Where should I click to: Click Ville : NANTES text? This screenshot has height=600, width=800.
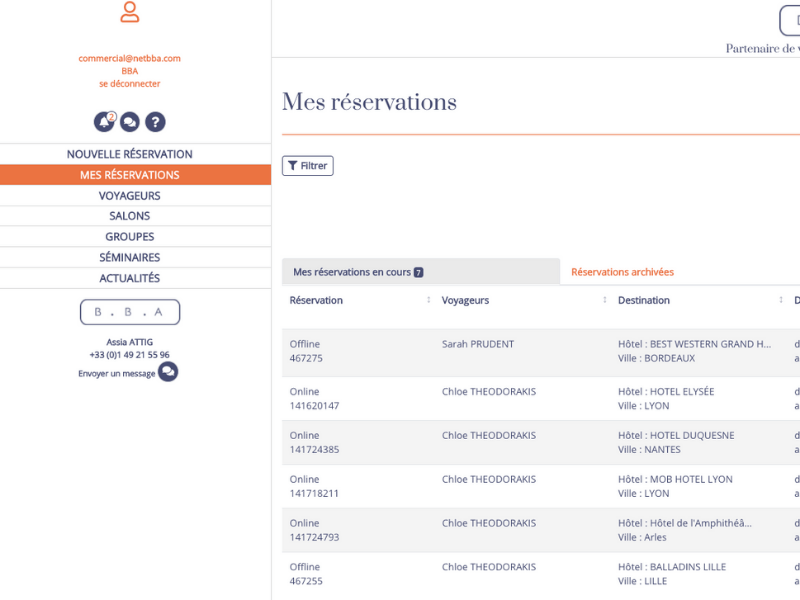[x=649, y=449]
